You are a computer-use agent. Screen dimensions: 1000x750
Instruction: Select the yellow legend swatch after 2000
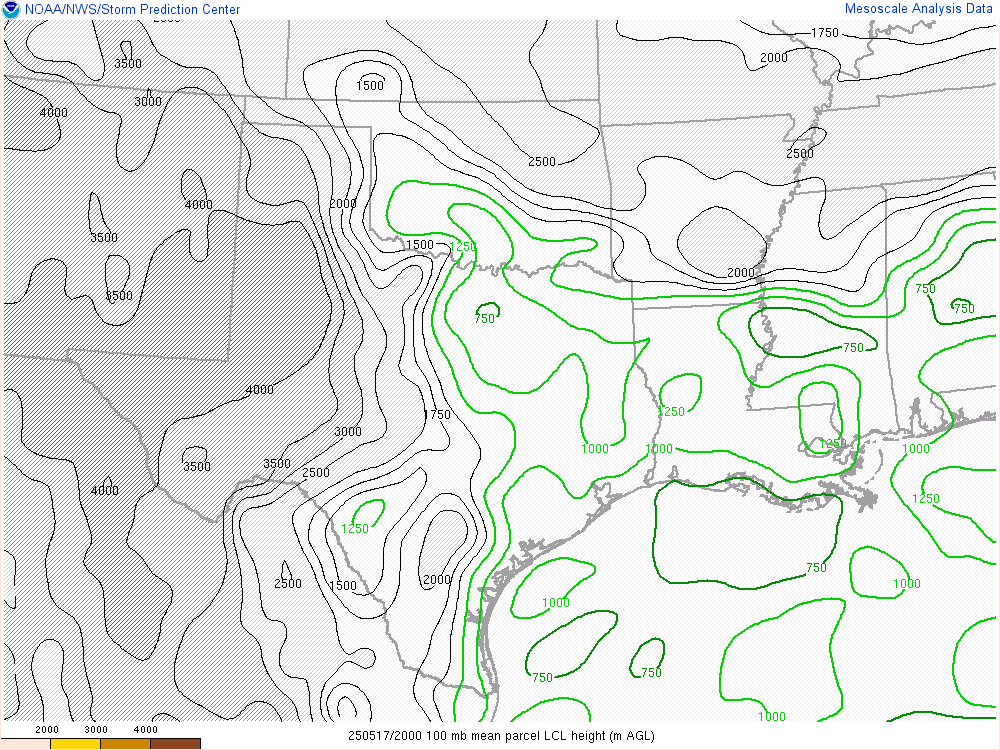click(x=75, y=744)
